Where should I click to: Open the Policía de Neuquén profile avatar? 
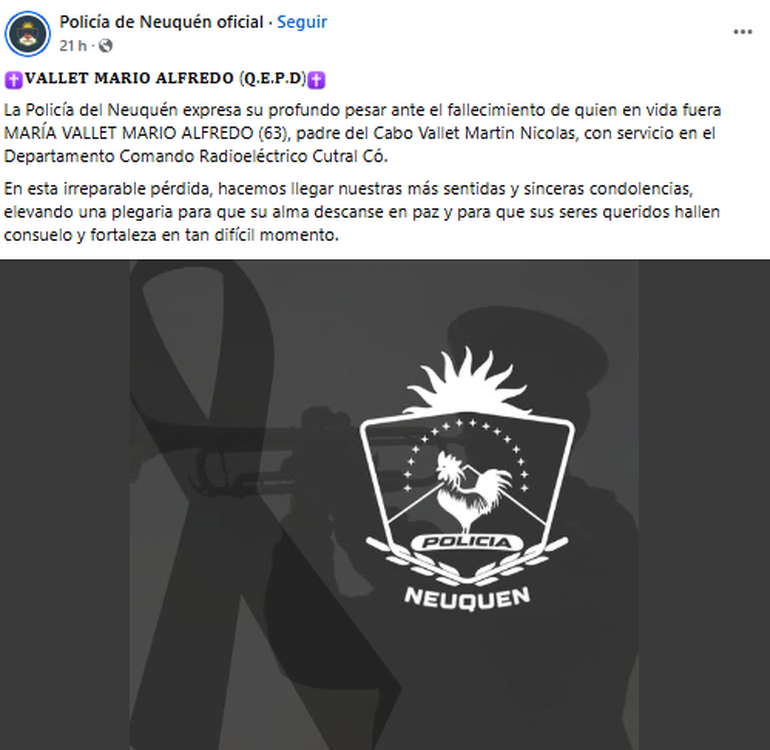(x=28, y=34)
